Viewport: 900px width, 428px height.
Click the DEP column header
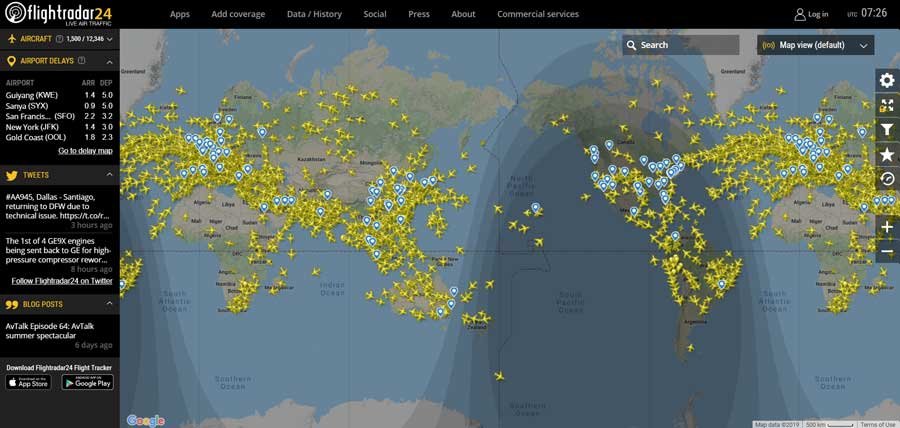point(106,83)
